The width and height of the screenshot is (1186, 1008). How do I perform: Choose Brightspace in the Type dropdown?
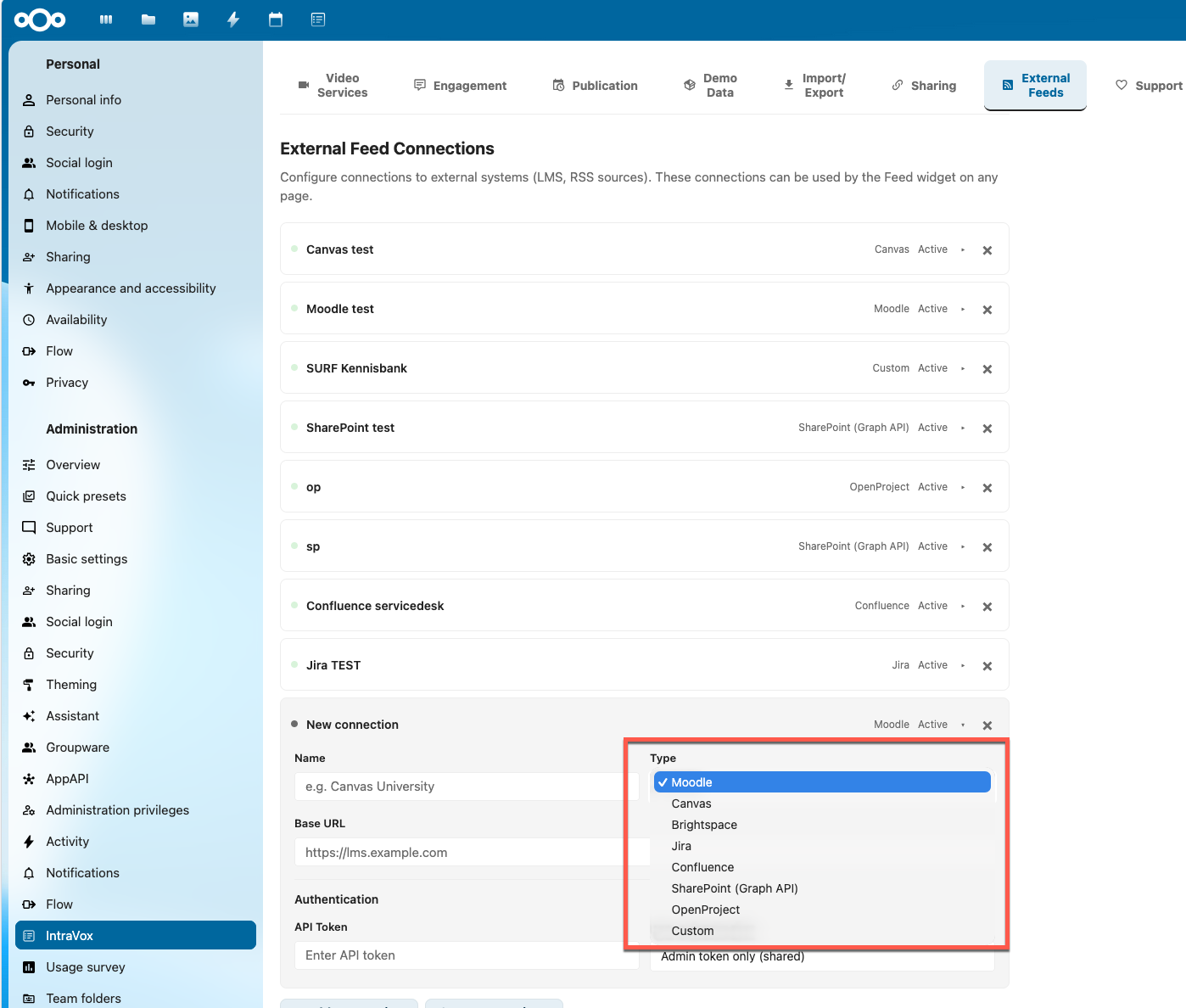point(822,825)
